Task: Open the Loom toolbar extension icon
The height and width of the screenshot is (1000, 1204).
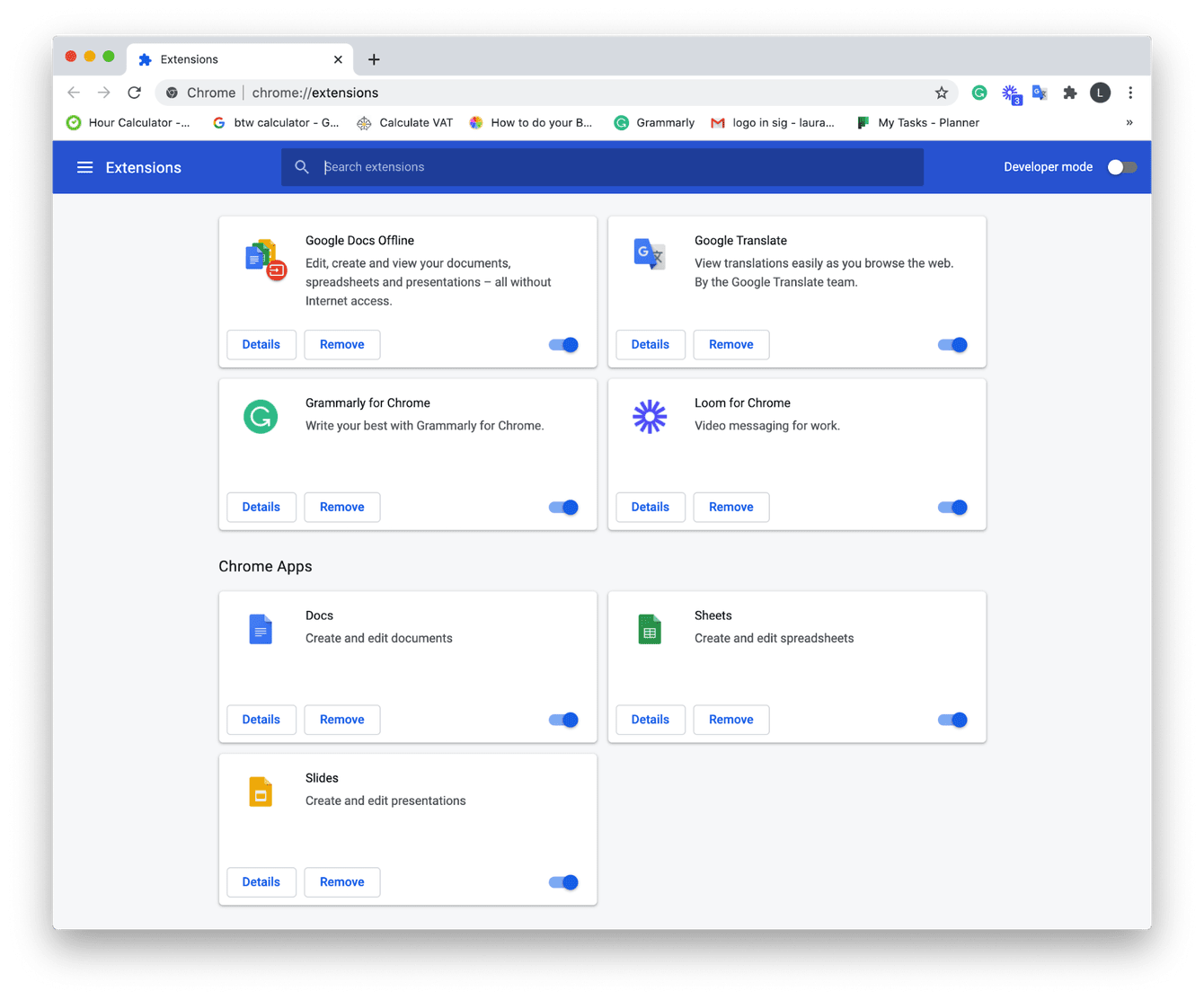Action: (x=1011, y=93)
